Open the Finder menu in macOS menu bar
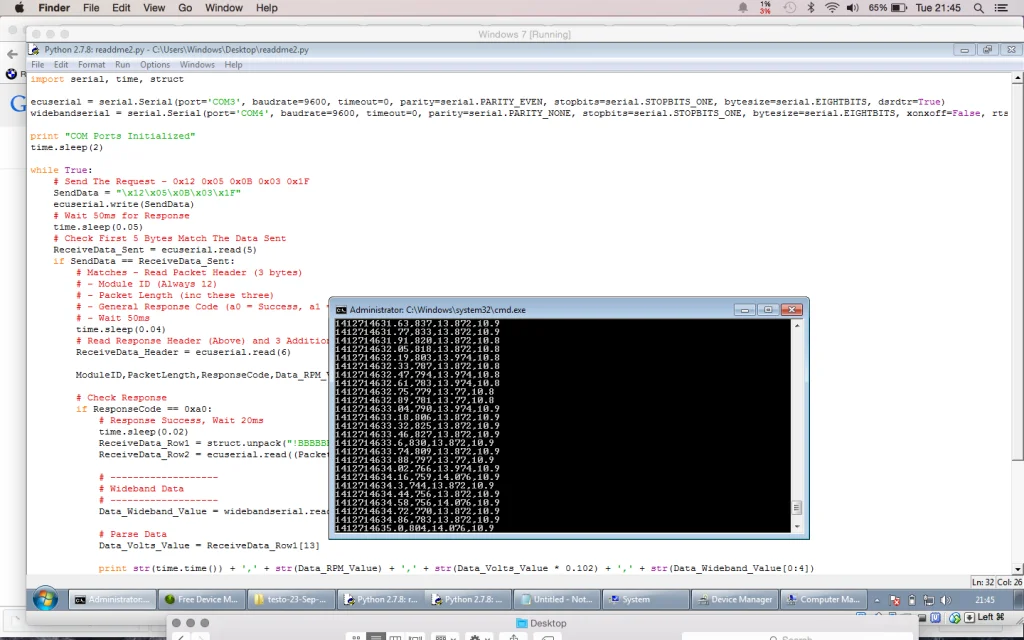Image resolution: width=1024 pixels, height=640 pixels. (x=54, y=8)
